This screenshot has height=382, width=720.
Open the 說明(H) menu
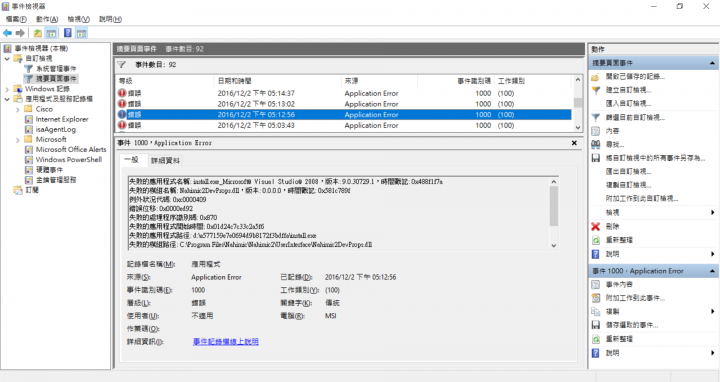(x=110, y=19)
